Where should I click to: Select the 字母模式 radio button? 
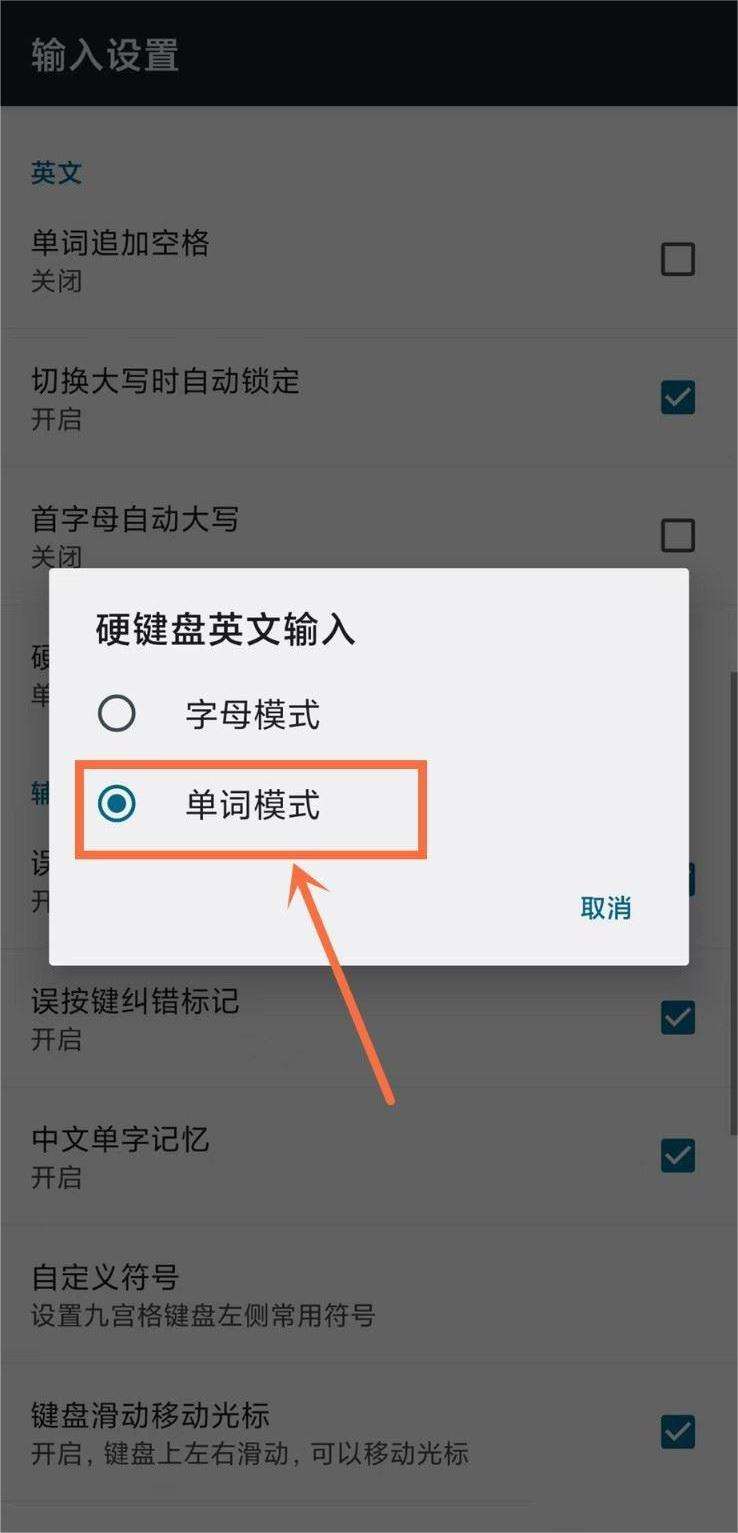[117, 714]
